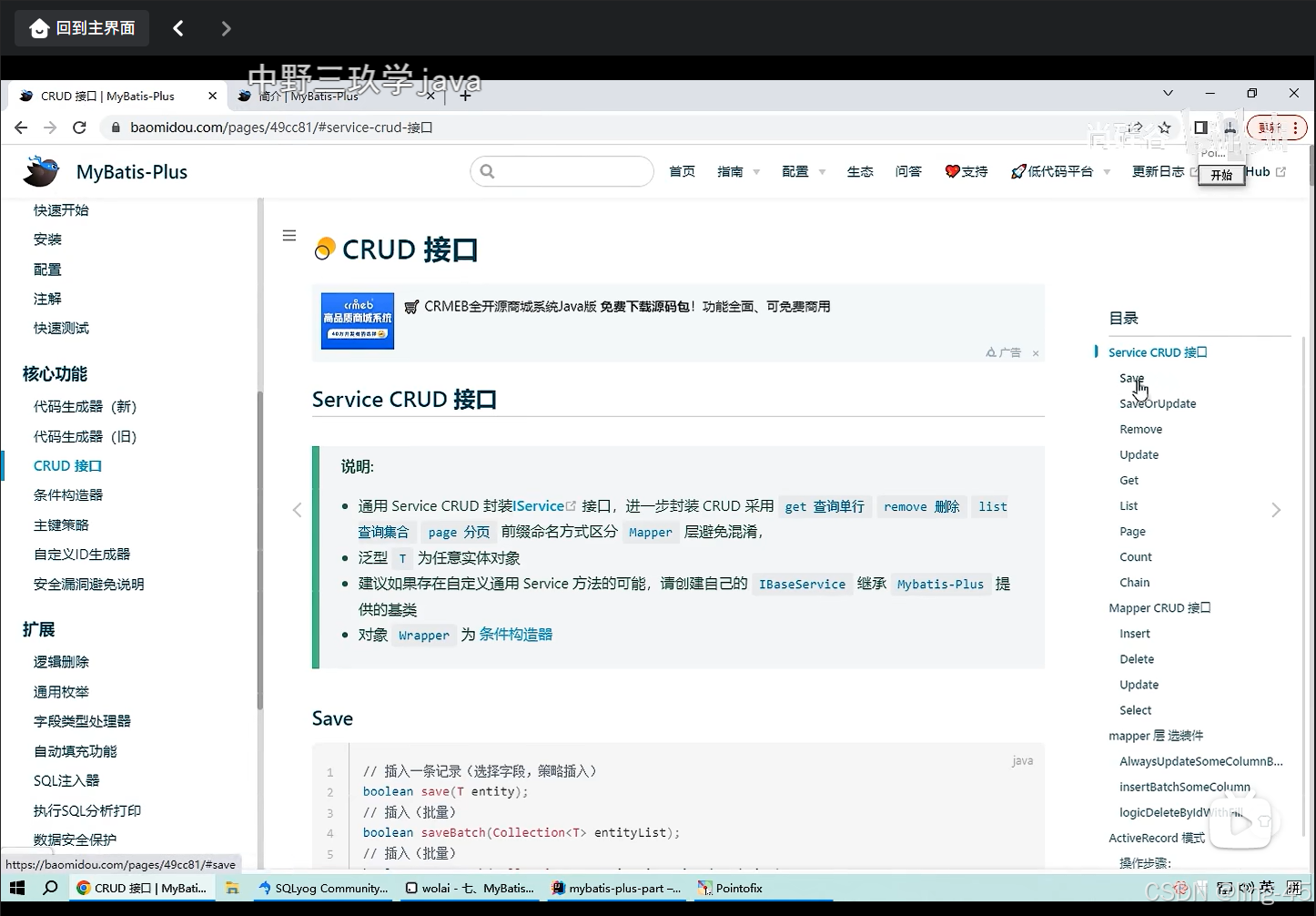The height and width of the screenshot is (916, 1316).
Task: Click the right chevron in top black bar
Action: pyautogui.click(x=226, y=28)
